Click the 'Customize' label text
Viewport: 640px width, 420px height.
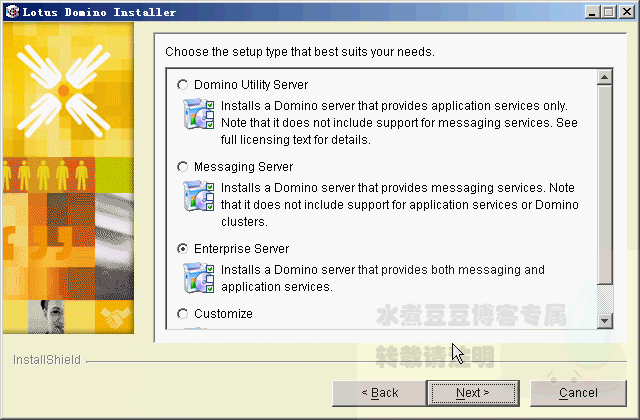click(x=223, y=313)
